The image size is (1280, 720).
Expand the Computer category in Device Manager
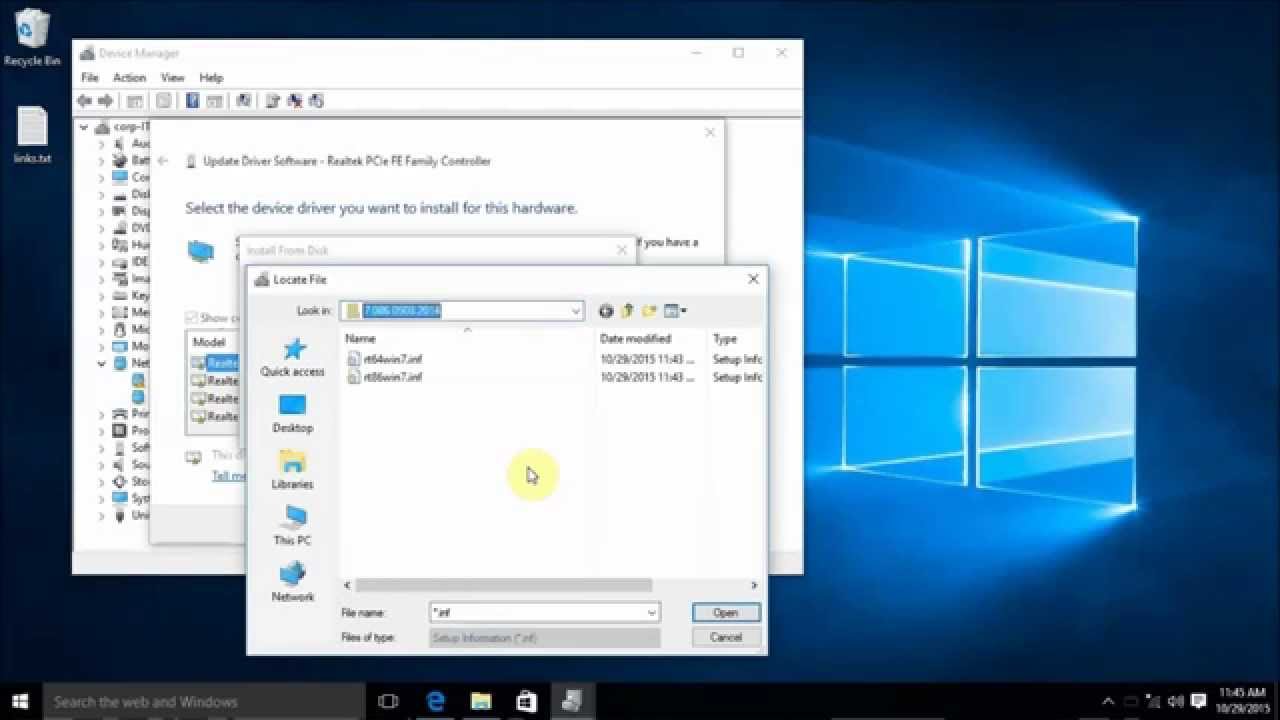101,178
